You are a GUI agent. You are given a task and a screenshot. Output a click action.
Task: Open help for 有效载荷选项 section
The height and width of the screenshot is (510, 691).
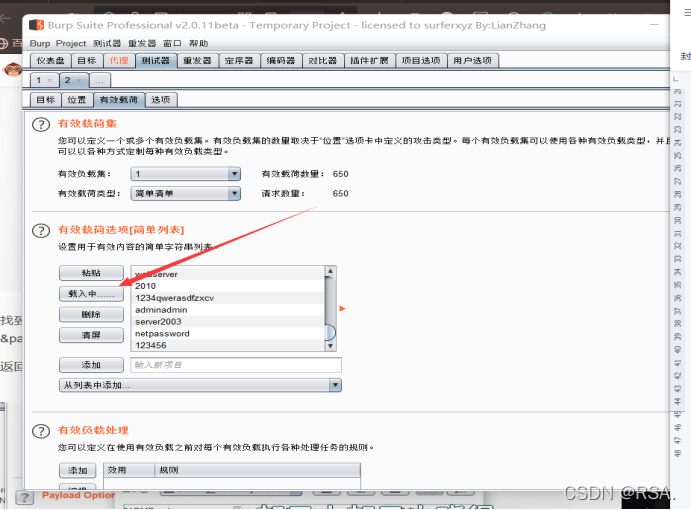pyautogui.click(x=41, y=231)
